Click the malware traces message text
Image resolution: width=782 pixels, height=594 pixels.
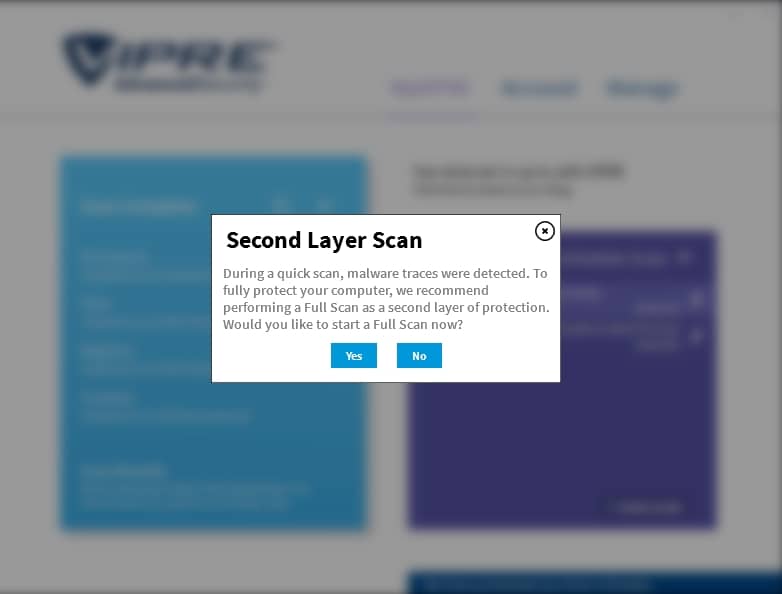[386, 299]
